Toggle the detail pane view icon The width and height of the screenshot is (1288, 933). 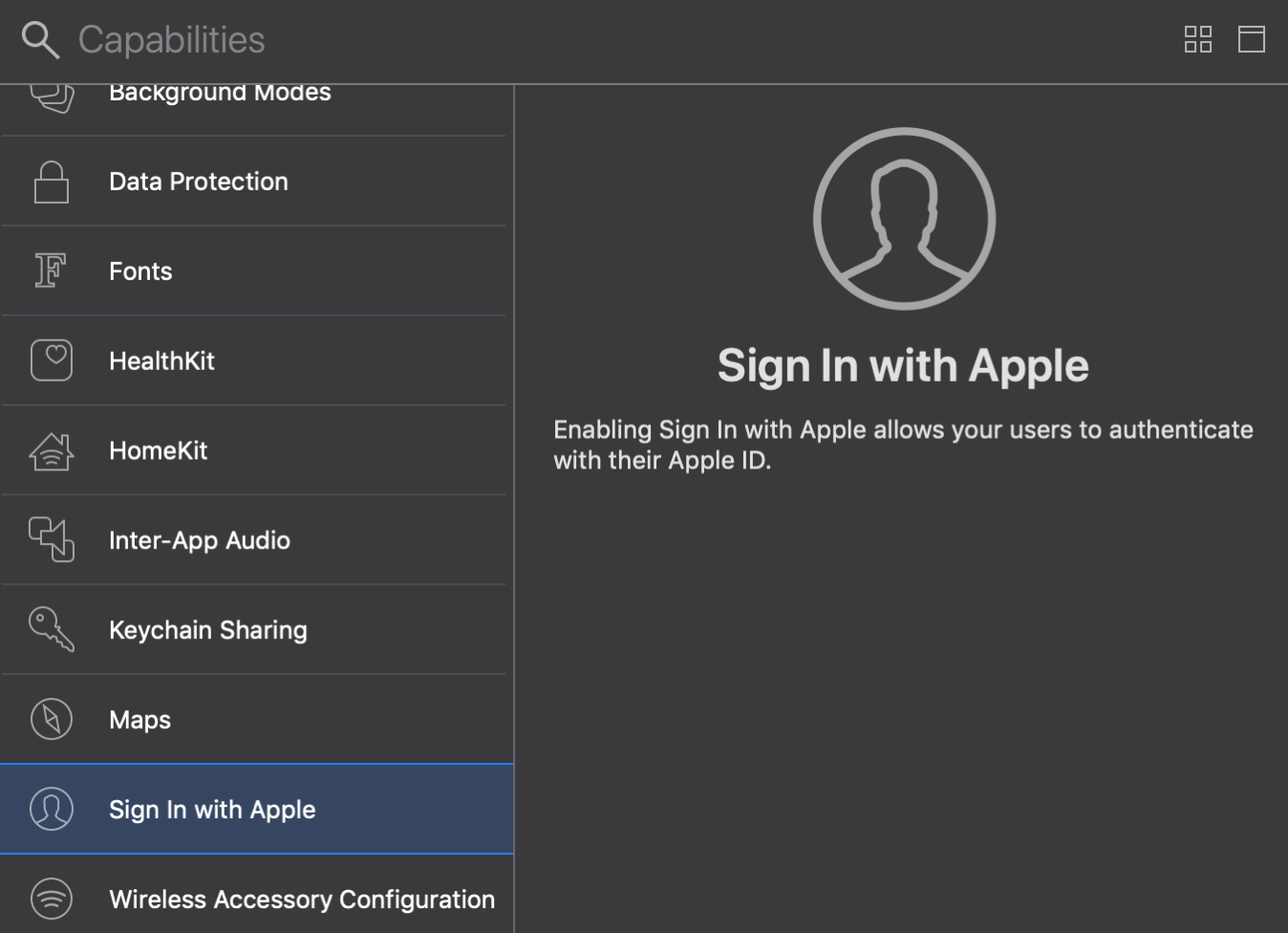click(1251, 39)
